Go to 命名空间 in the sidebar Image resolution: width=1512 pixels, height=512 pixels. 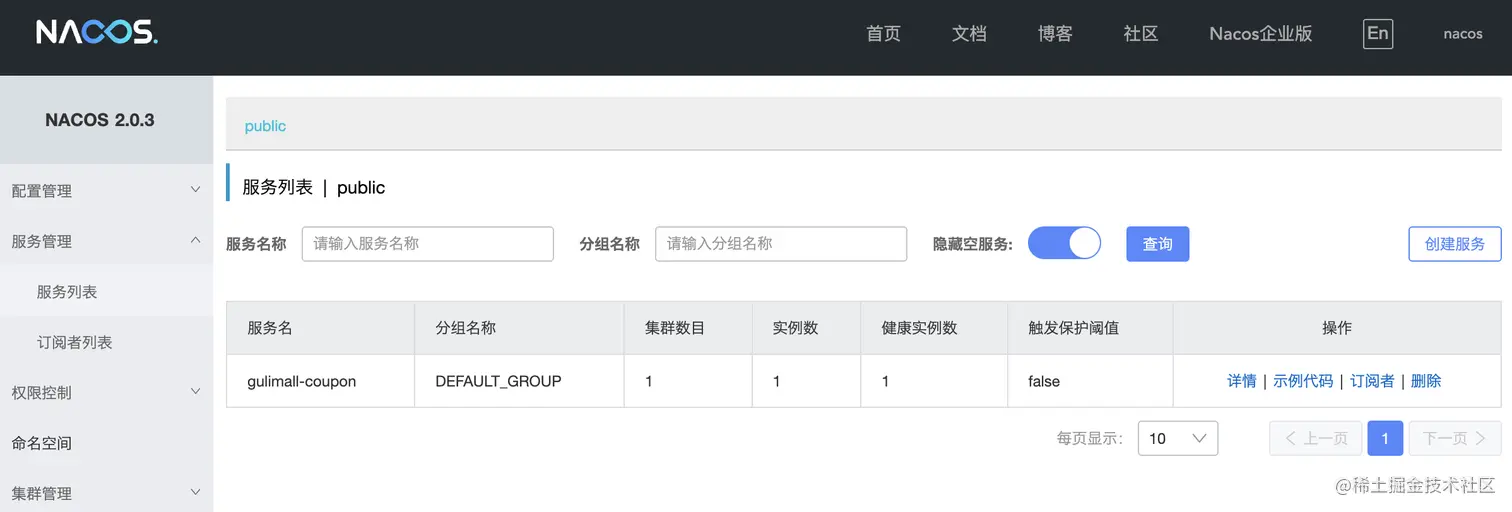point(42,443)
